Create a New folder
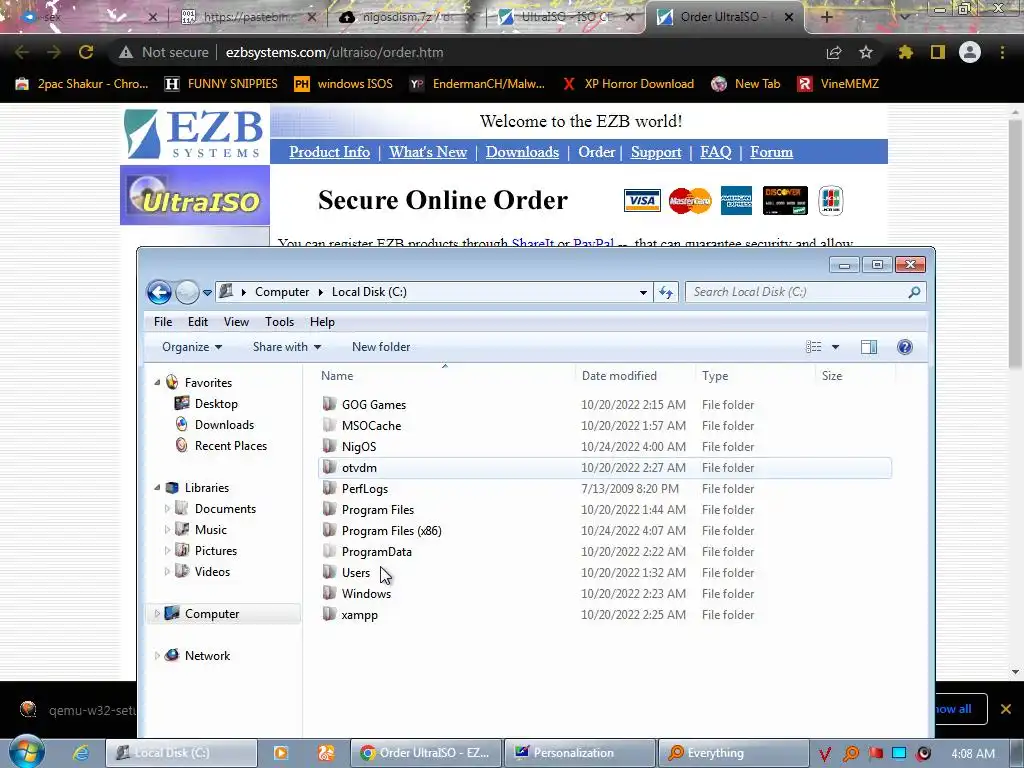The image size is (1024, 768). (x=381, y=347)
